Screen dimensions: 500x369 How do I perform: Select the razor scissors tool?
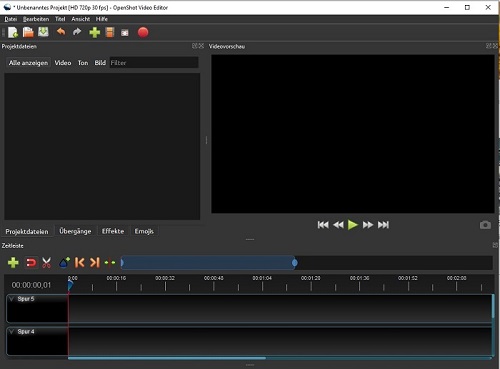coord(47,263)
